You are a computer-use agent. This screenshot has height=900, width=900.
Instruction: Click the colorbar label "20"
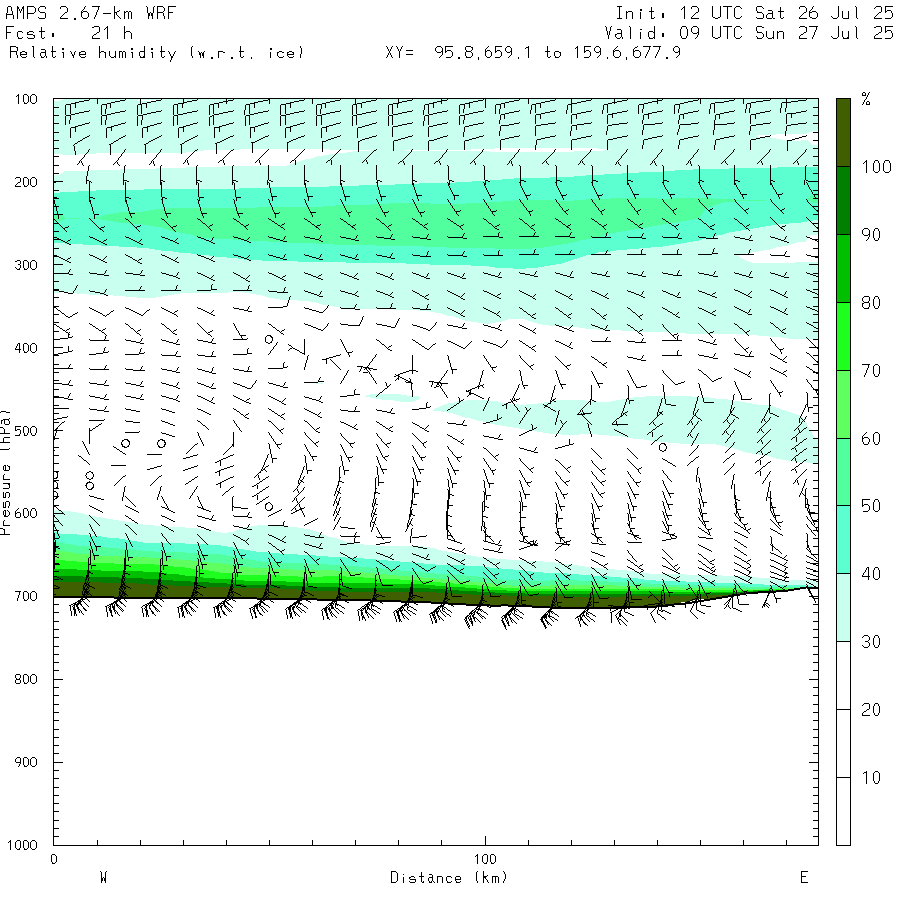871,710
